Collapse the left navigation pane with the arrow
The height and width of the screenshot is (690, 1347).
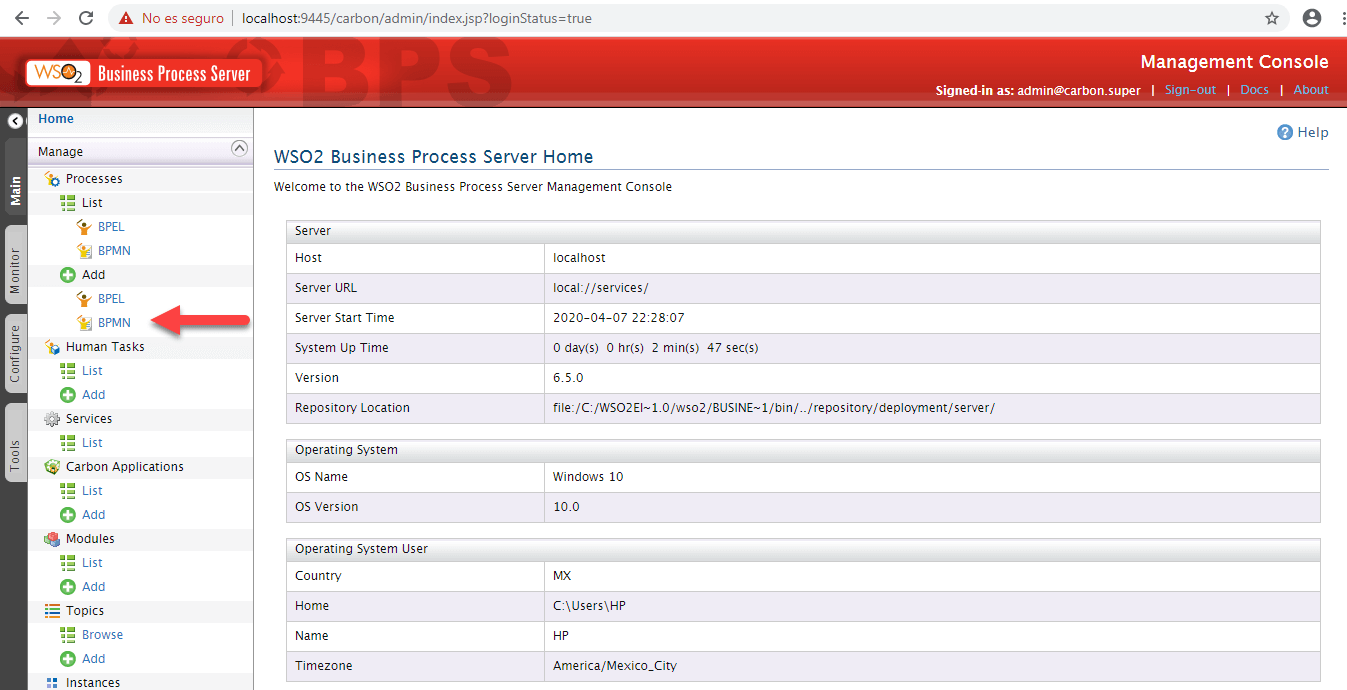(x=14, y=120)
